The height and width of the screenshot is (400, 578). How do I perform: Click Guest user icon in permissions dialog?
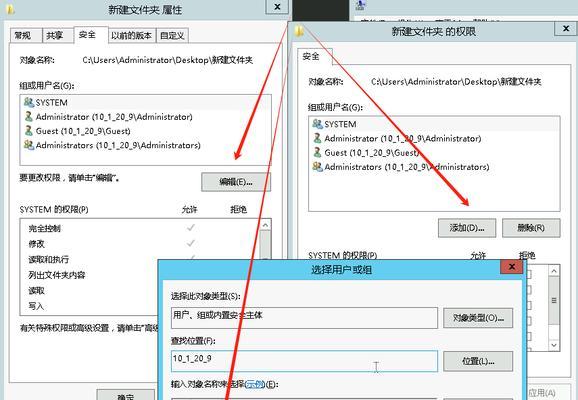click(317, 152)
